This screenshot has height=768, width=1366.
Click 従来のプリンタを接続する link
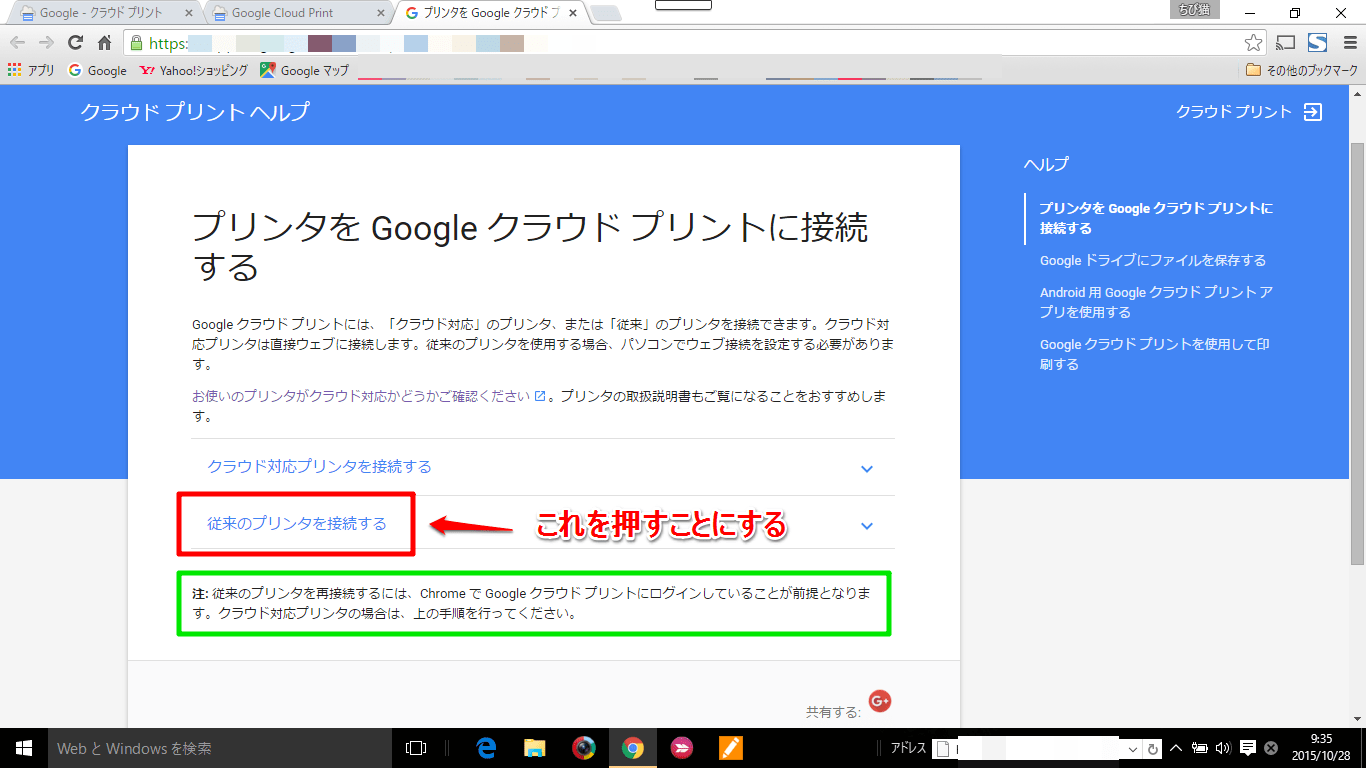click(296, 524)
